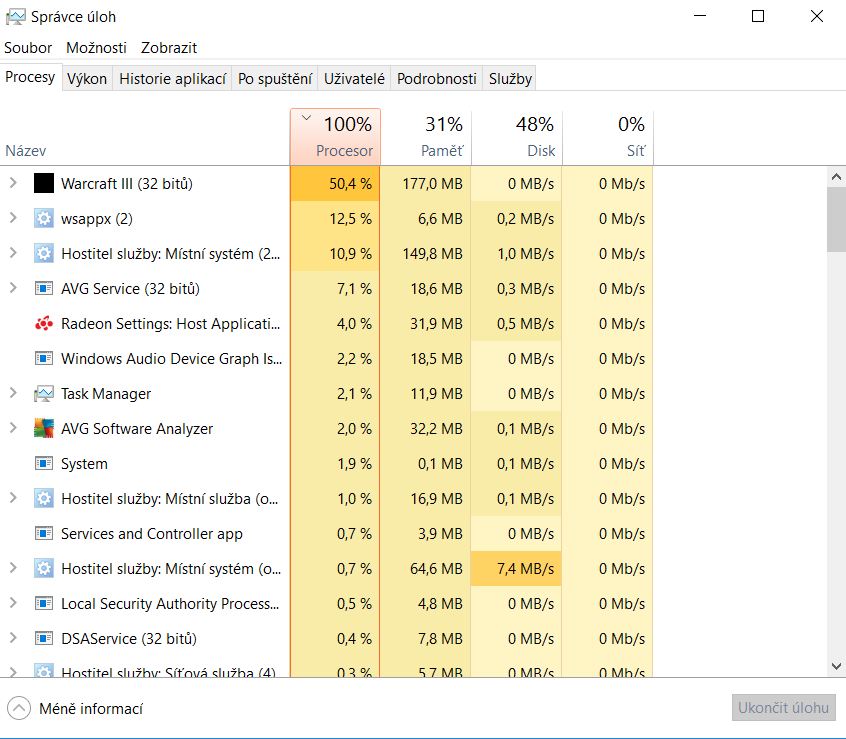Screen dimensions: 846x739
Task: Click the Local Security Authority Process icon
Action: (x=44, y=604)
